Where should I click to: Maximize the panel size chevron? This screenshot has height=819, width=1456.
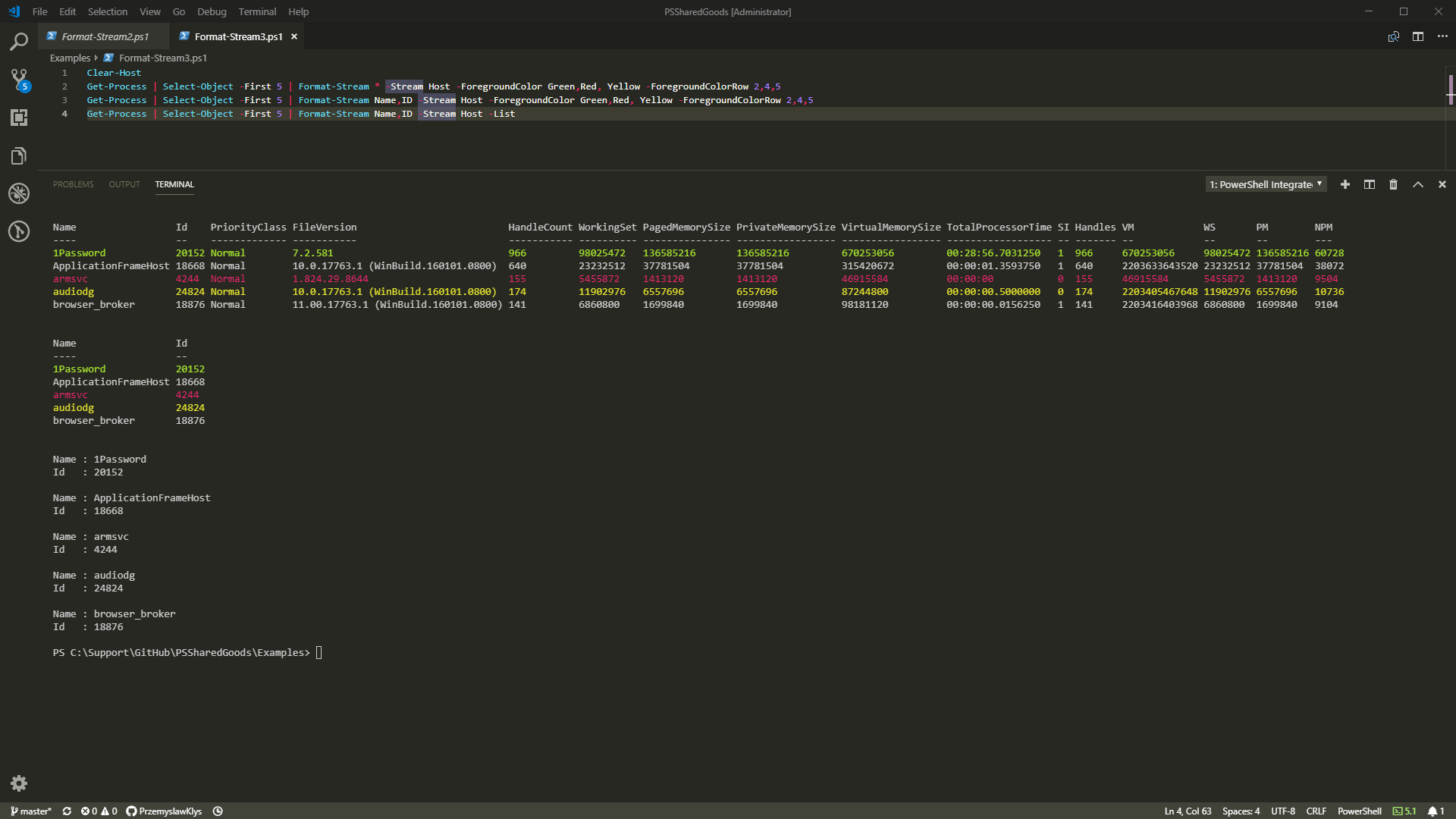point(1418,184)
